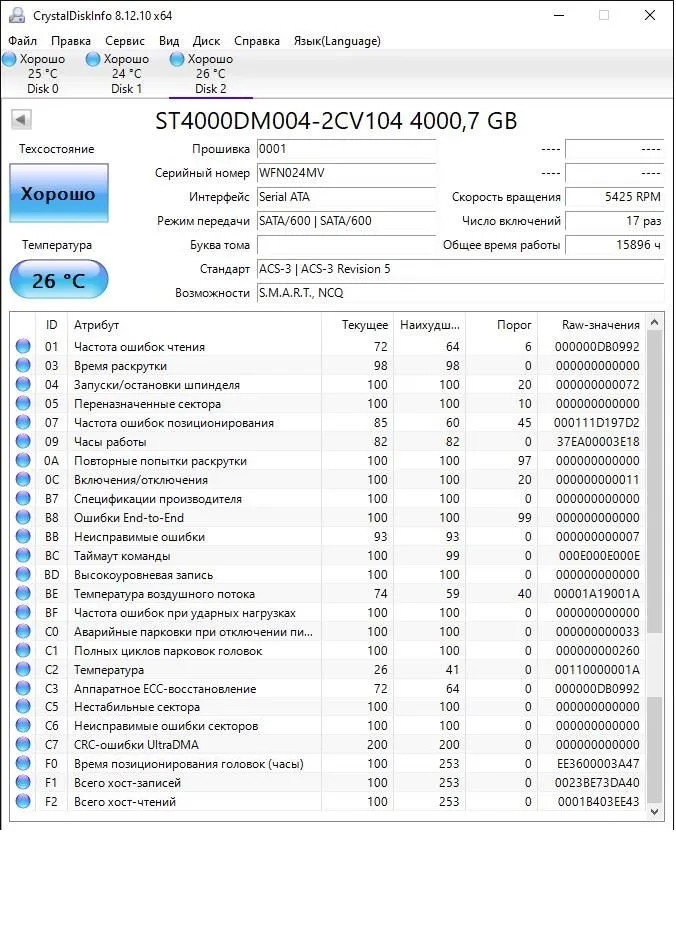Click the Хорошо health status button

point(59,193)
